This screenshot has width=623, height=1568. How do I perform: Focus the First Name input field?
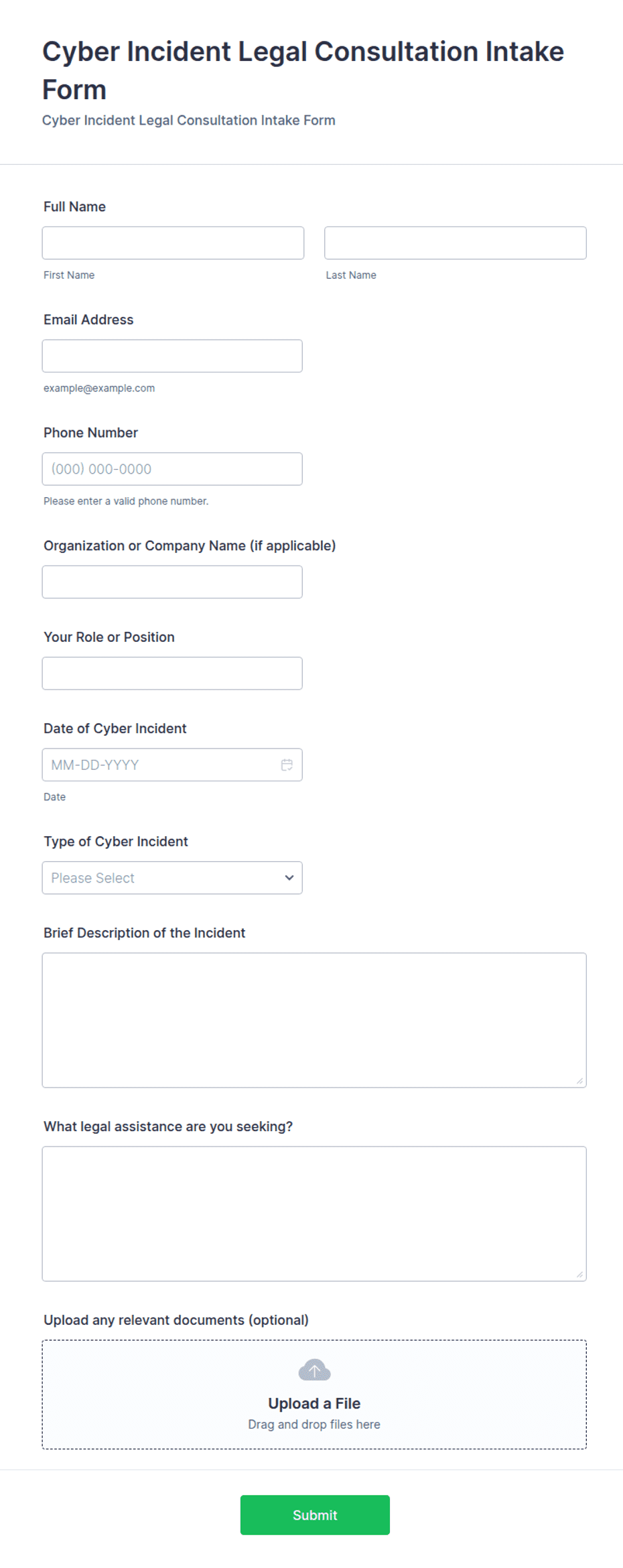point(173,243)
